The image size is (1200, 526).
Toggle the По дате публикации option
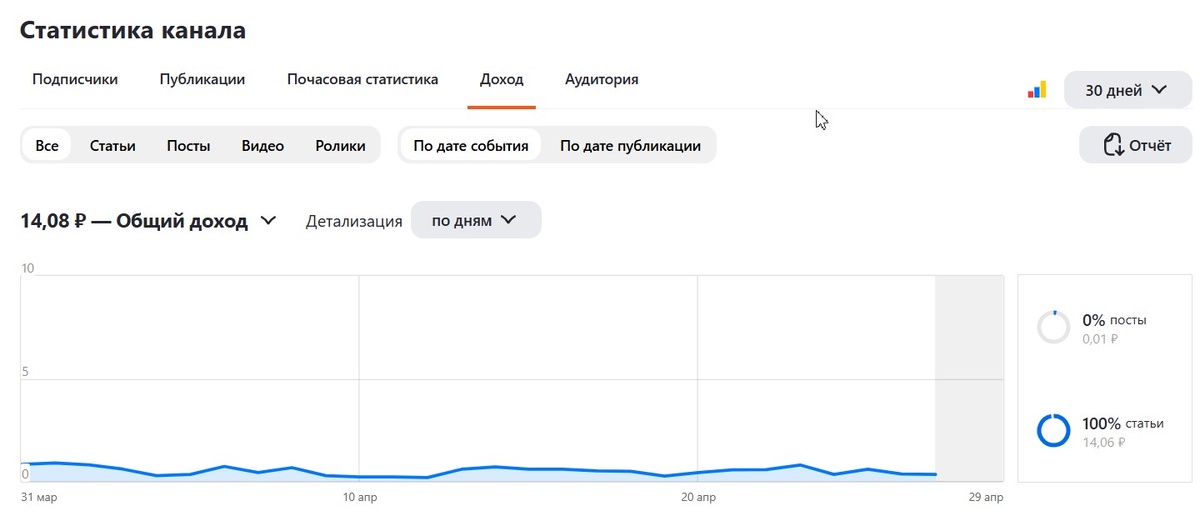[630, 145]
